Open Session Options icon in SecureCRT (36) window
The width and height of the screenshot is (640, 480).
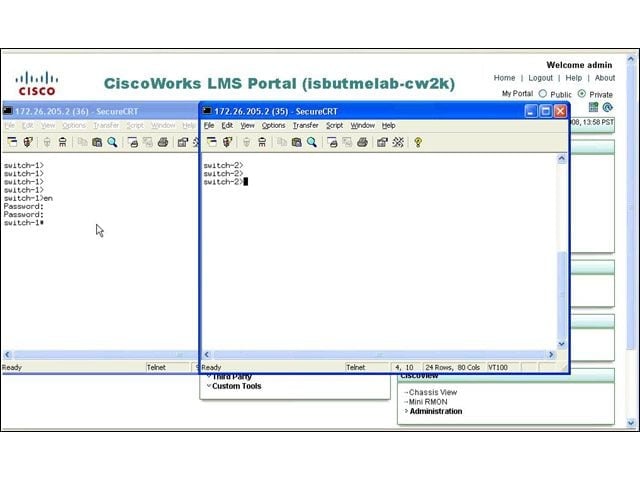pos(183,142)
